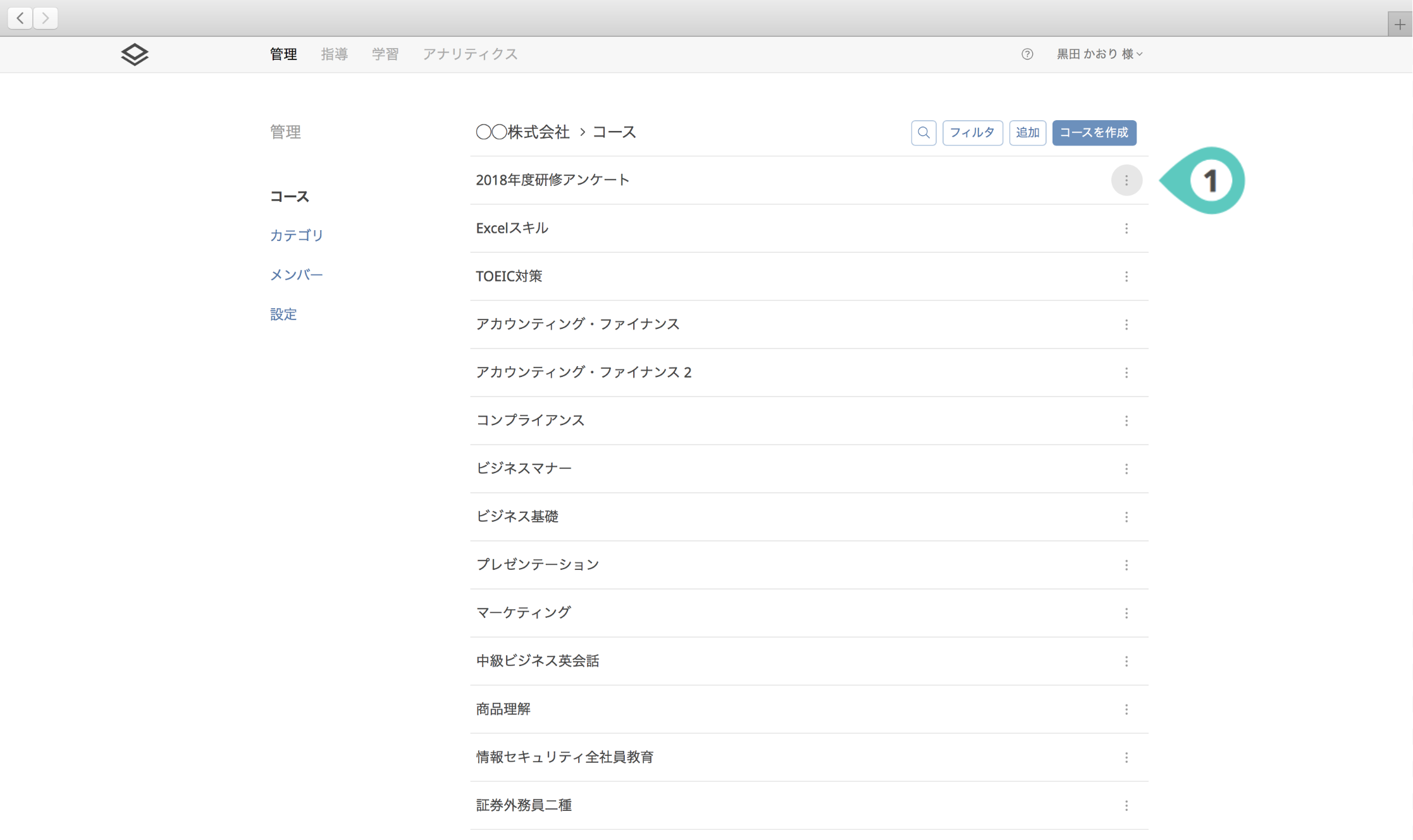This screenshot has width=1413, height=840.
Task: Click the layered logo icon
Action: click(x=134, y=54)
